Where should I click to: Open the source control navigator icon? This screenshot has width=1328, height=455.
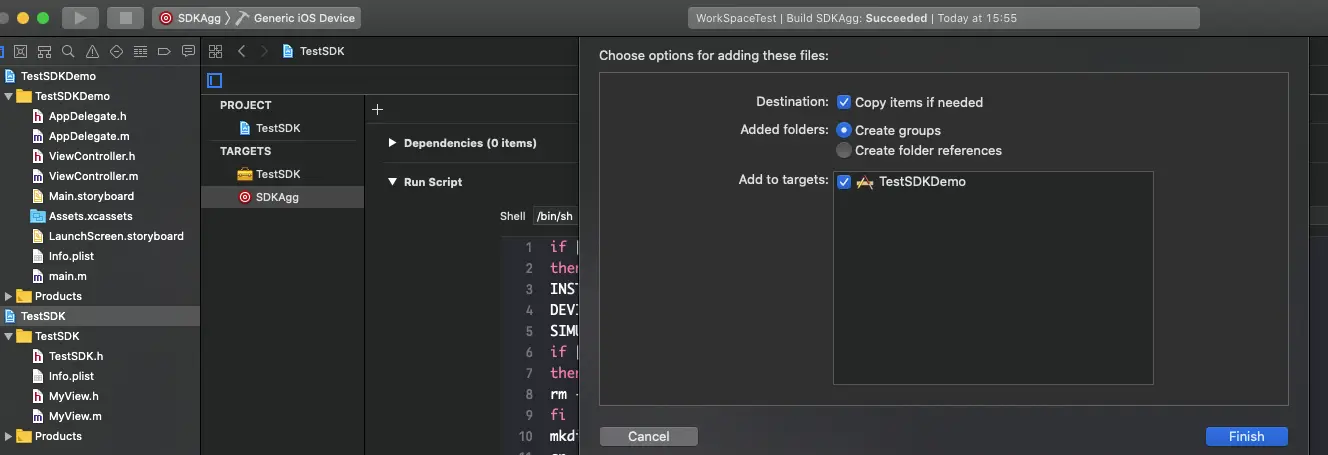pos(20,52)
